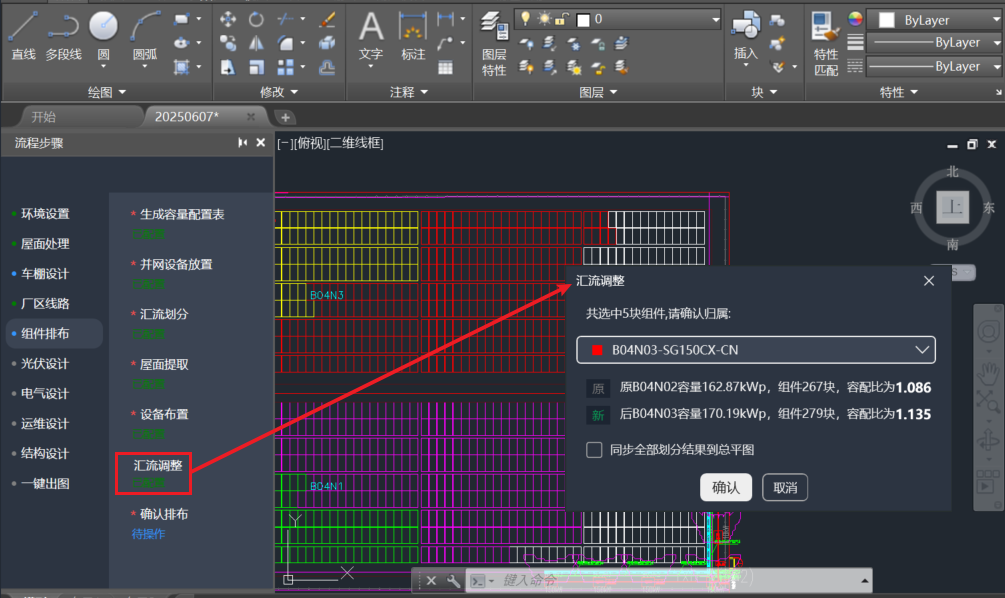This screenshot has width=1005, height=598.
Task: Choose the Rectangle tool in the Draw panel
Action: click(x=181, y=20)
